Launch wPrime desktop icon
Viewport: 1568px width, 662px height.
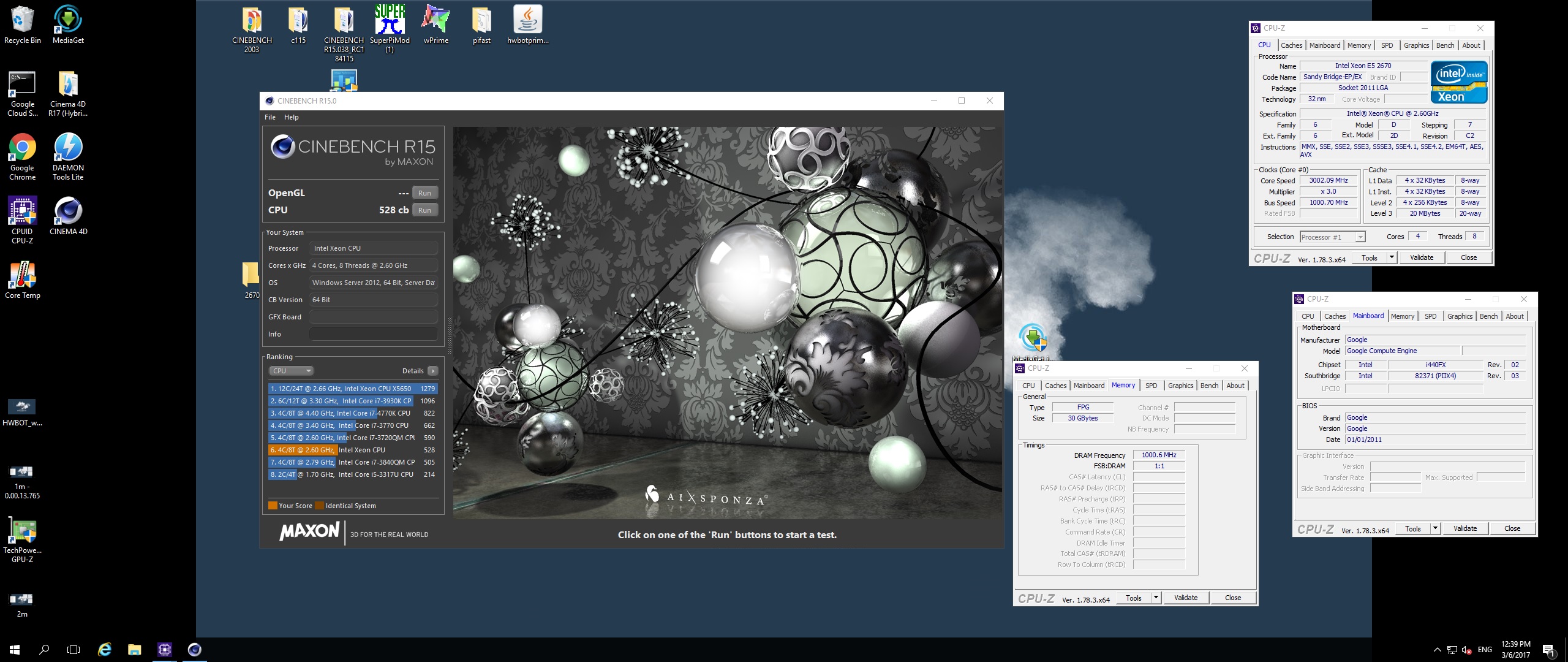click(x=435, y=25)
